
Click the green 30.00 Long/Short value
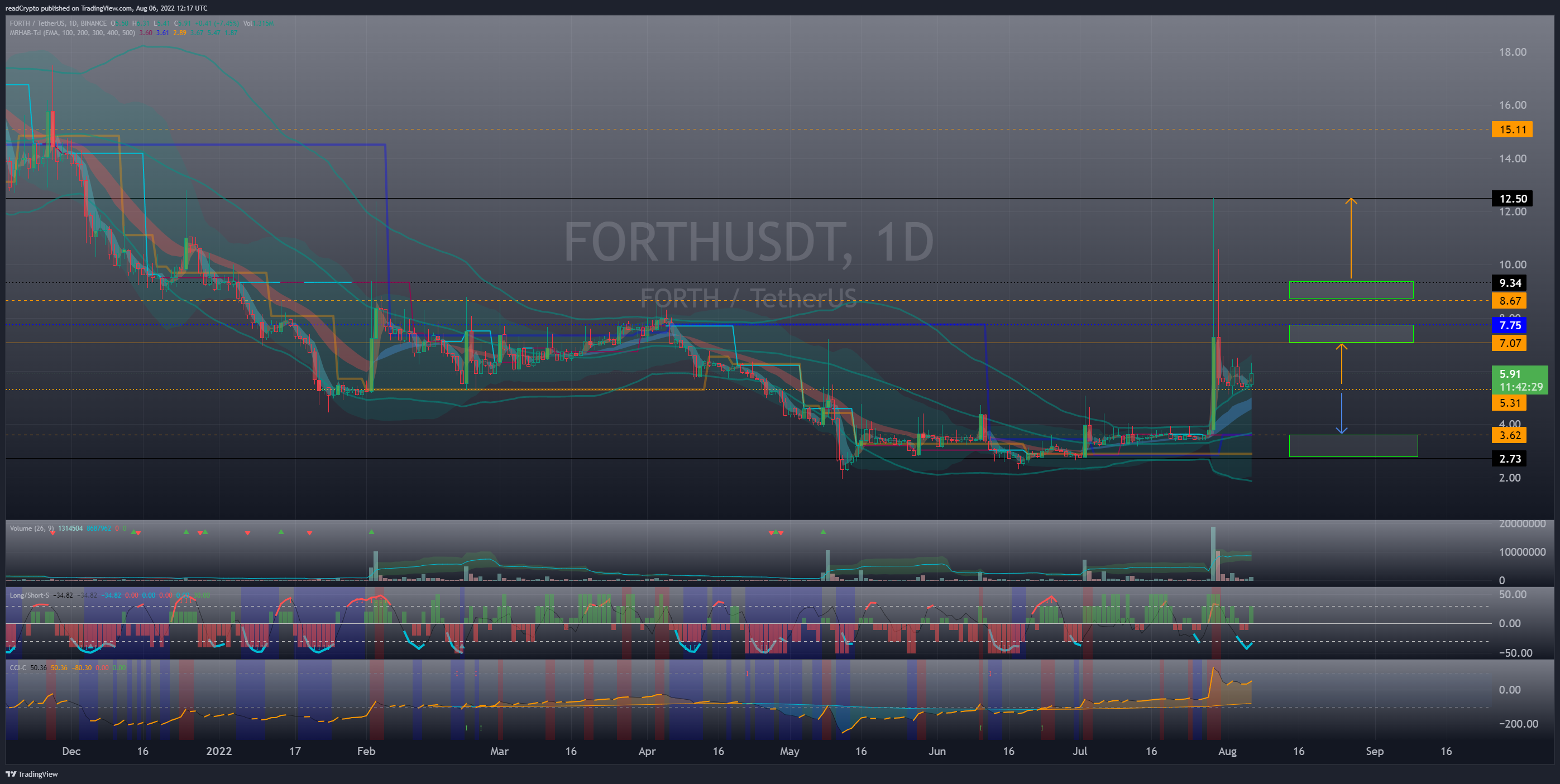tap(202, 596)
